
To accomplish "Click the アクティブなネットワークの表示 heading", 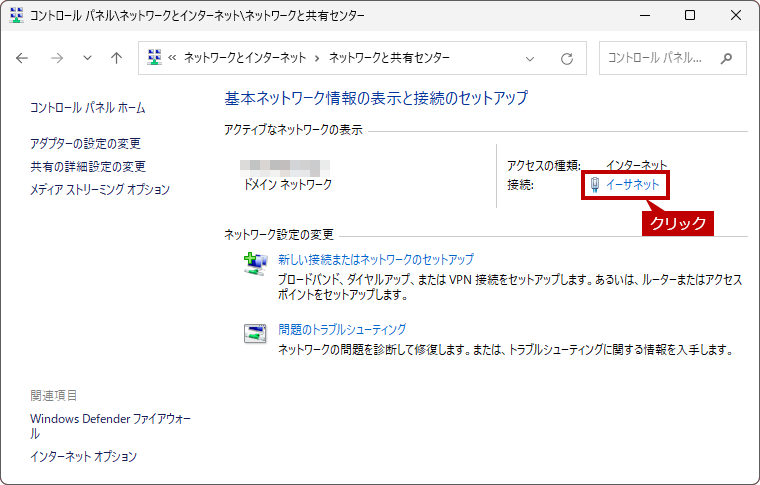I will click(293, 130).
